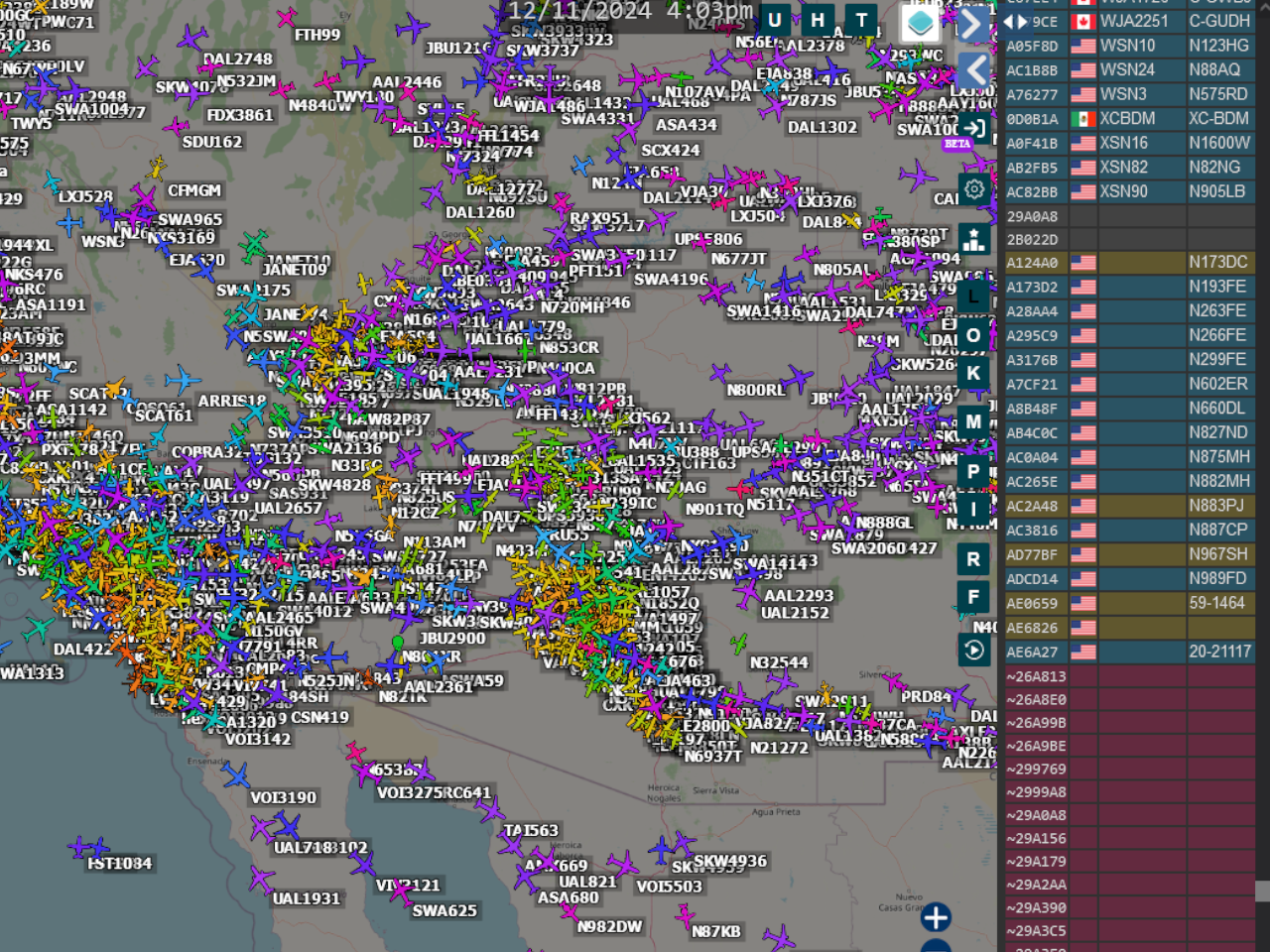Click aircraft label SWA625 on map

pyautogui.click(x=444, y=910)
